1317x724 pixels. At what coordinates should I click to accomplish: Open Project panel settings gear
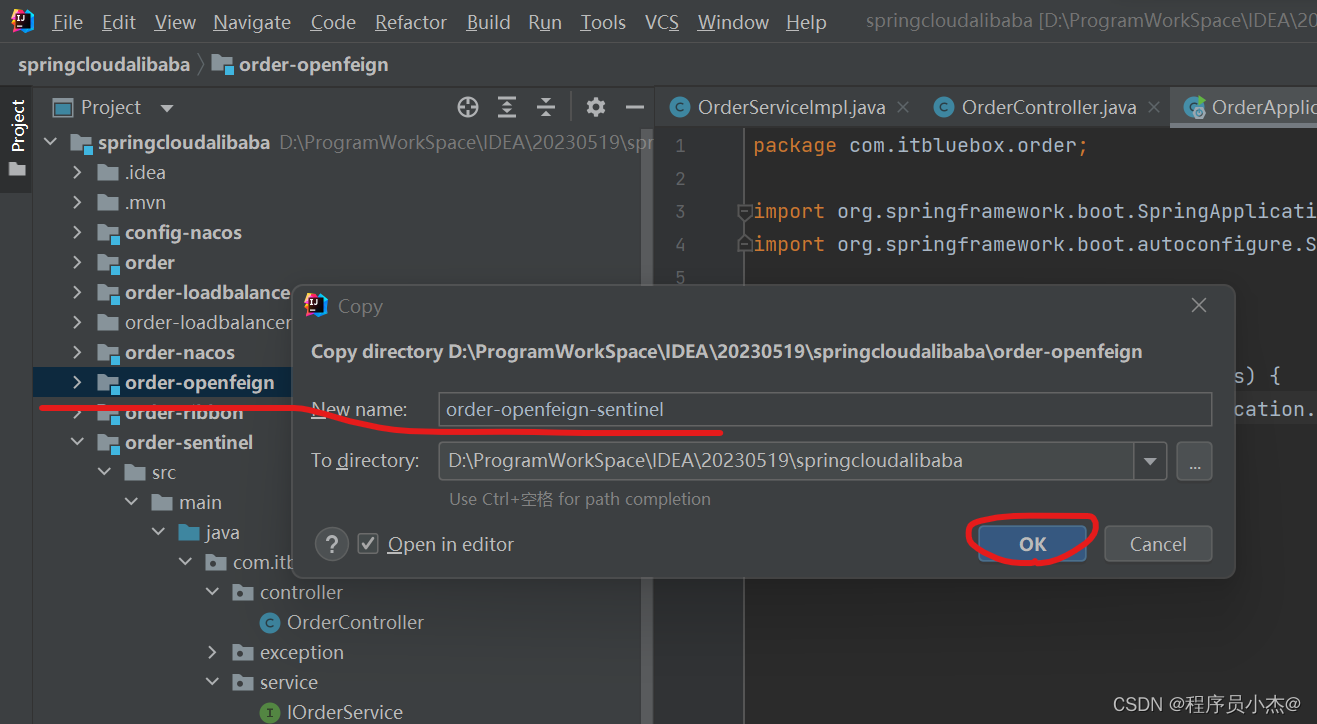coord(596,107)
